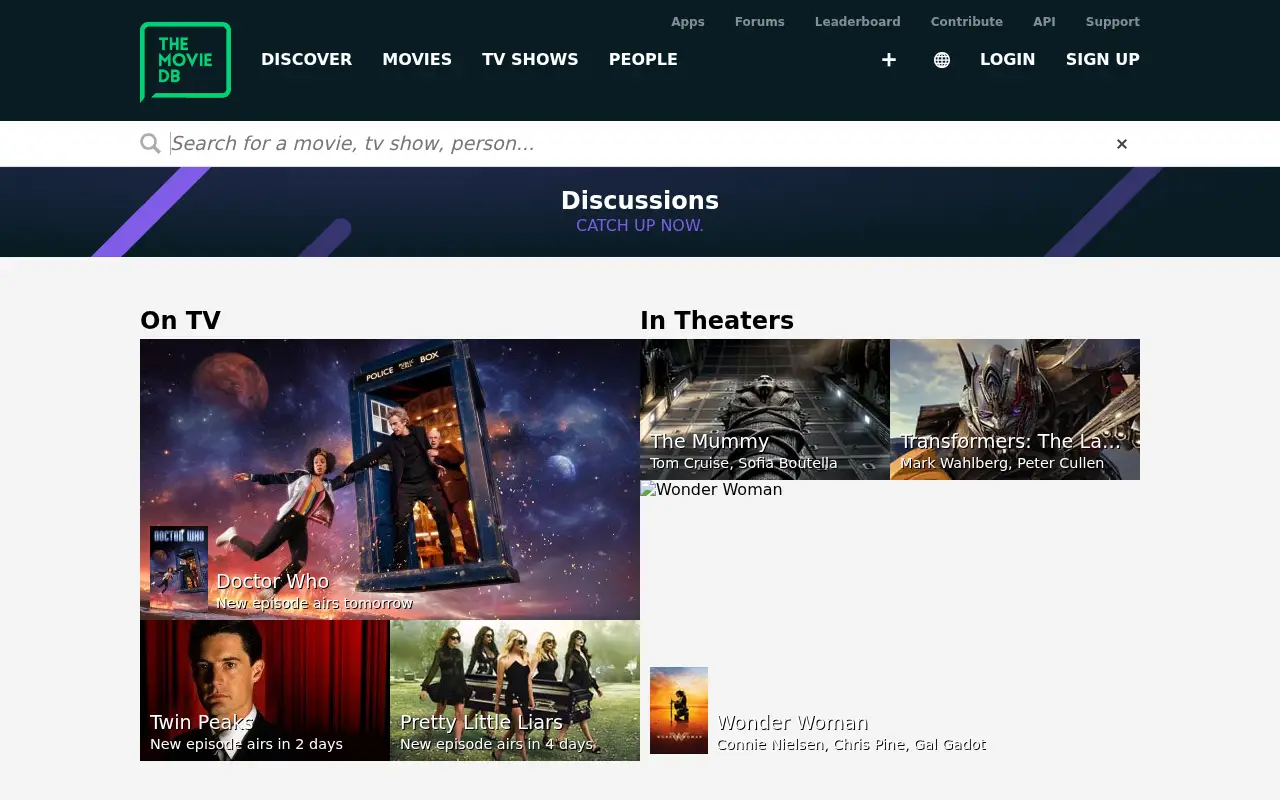Click 'New episode airs in 4 days'

[x=496, y=744]
